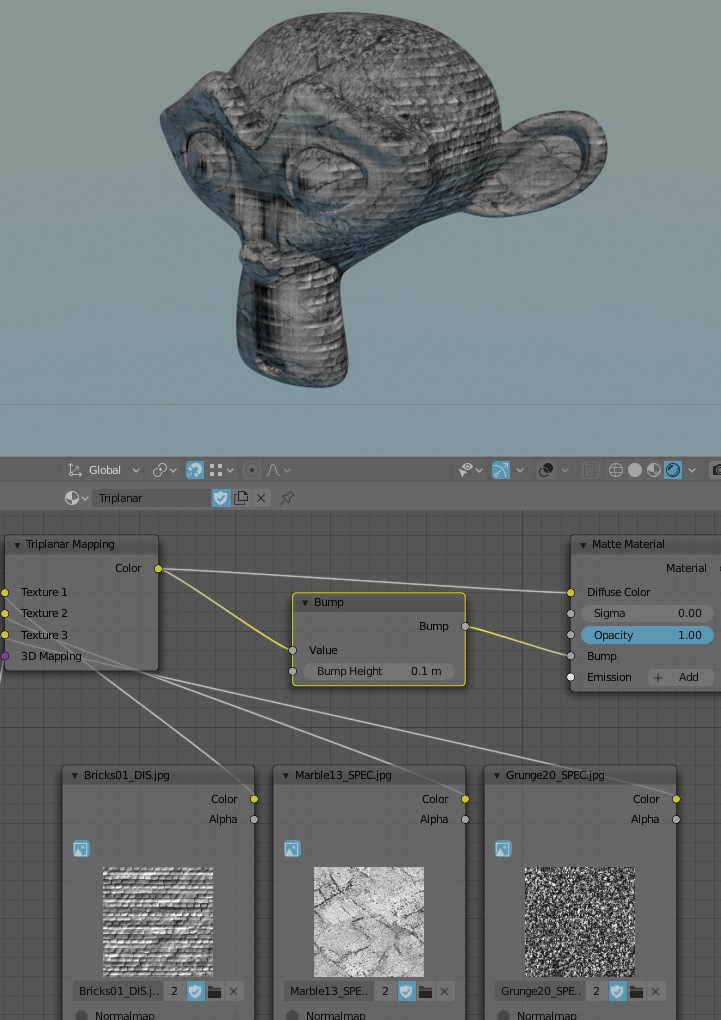Toggle the snapping magnet icon
Screen dimensions: 721x1020
195,470
